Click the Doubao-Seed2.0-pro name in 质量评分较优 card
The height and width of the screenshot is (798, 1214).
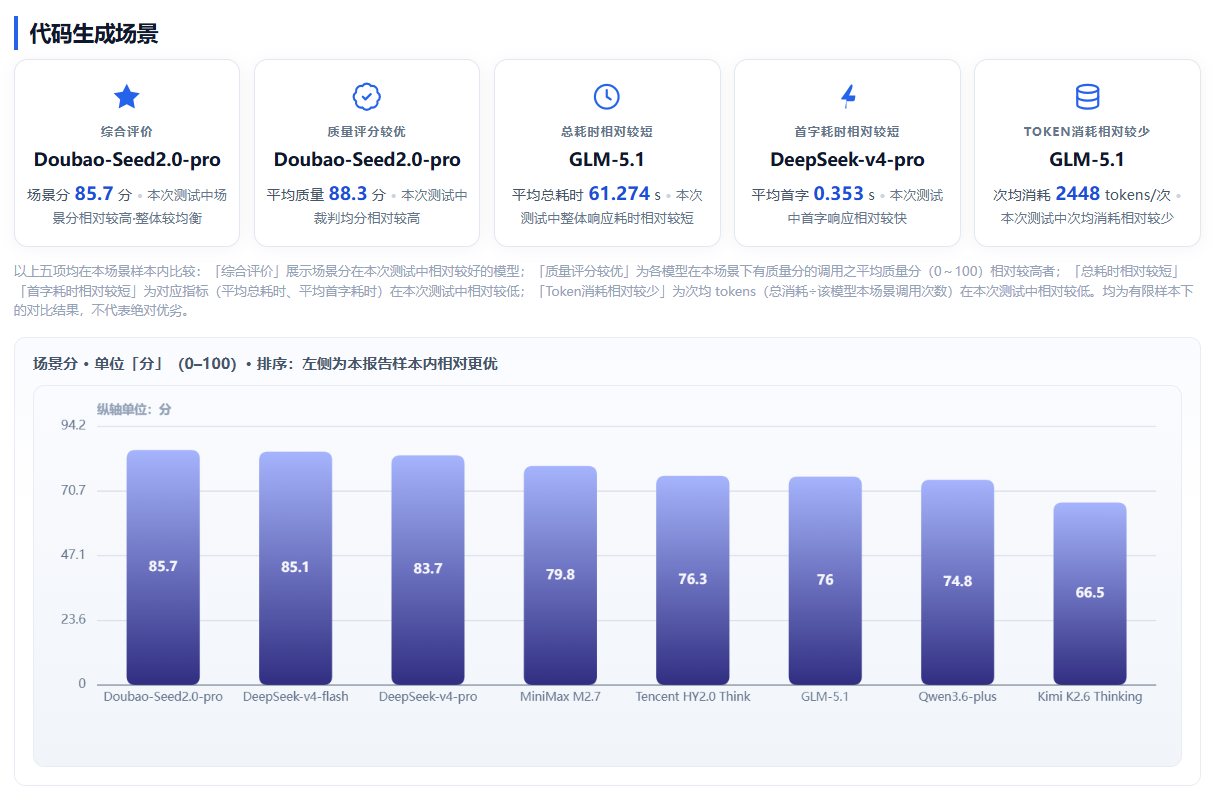(x=367, y=160)
